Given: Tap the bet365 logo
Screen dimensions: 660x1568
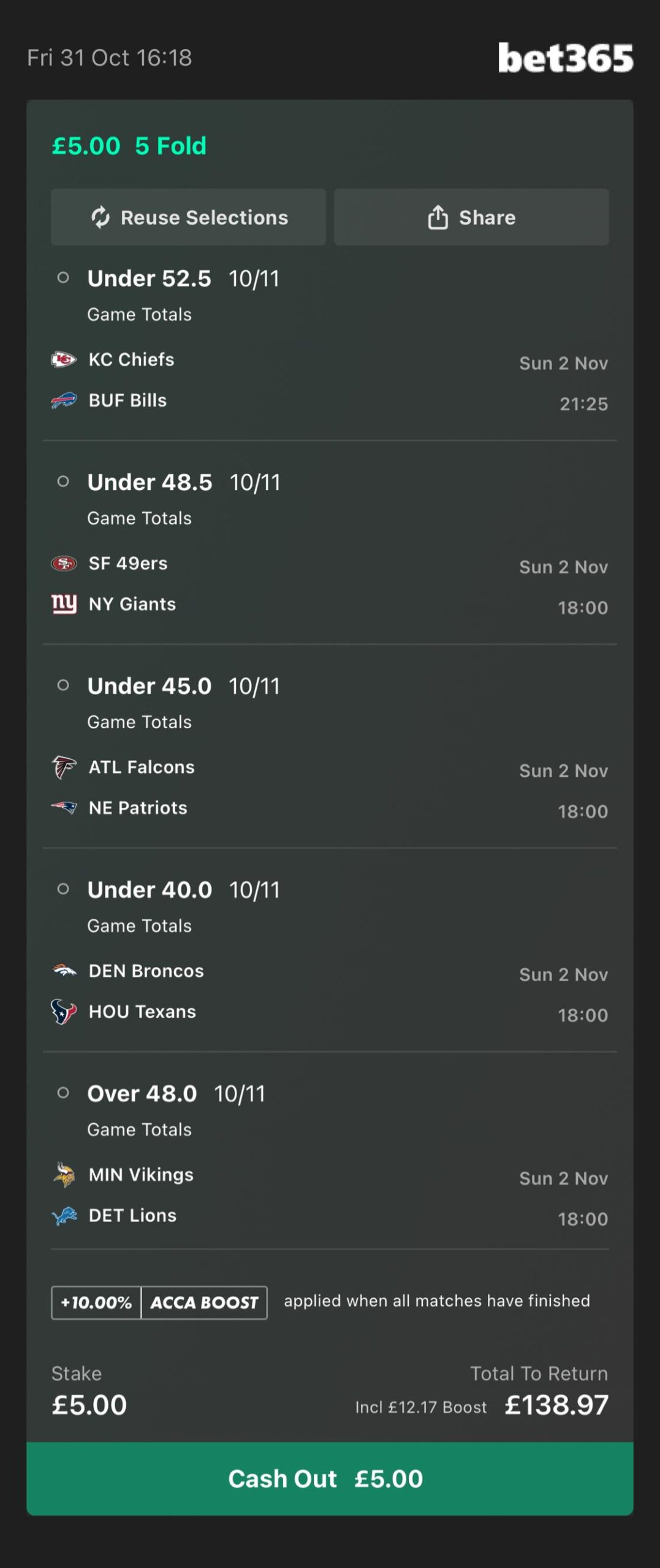Looking at the screenshot, I should [x=565, y=58].
